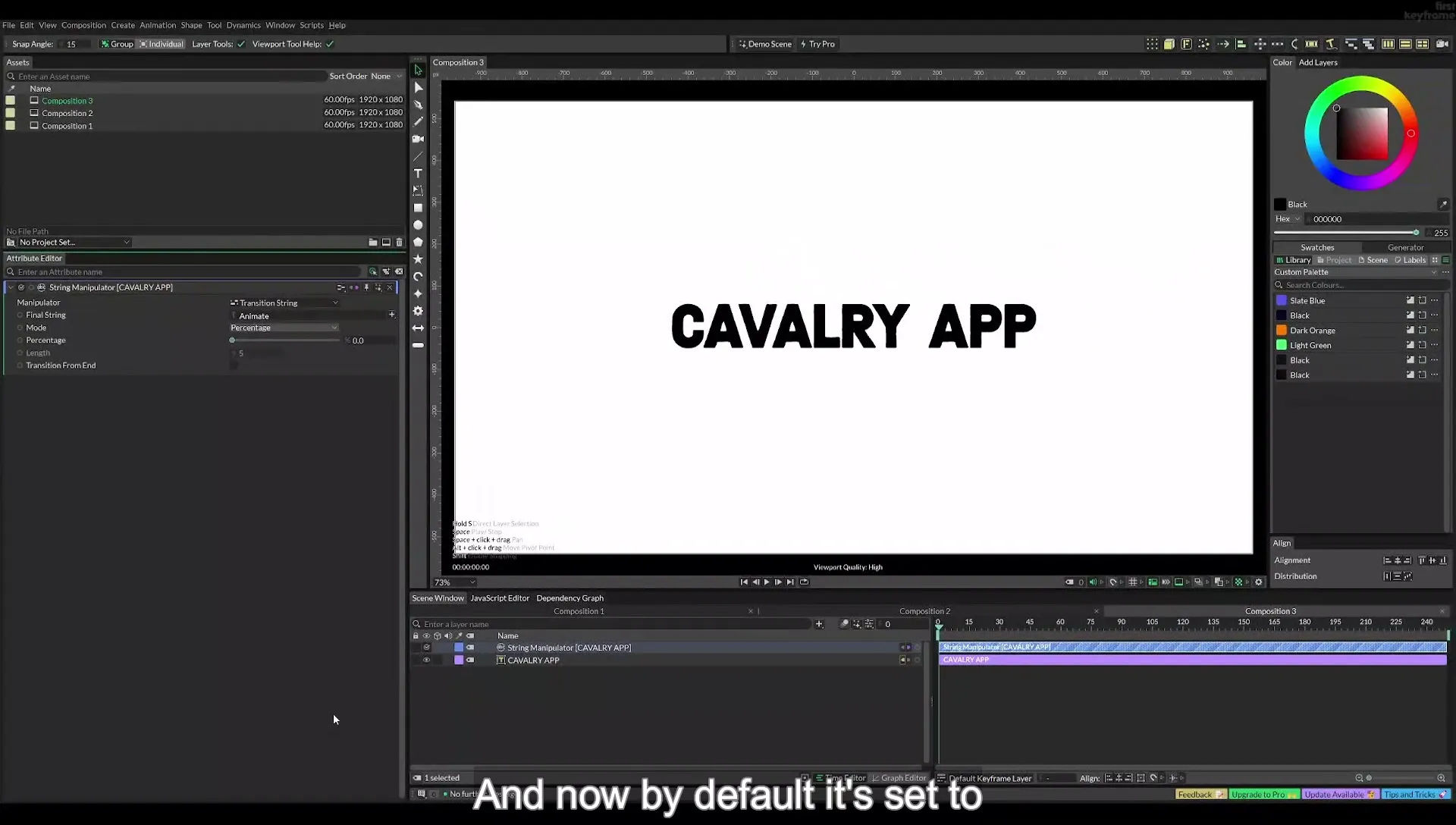Viewport: 1456px width, 825px height.
Task: Open the Graph Editor button
Action: tap(899, 778)
